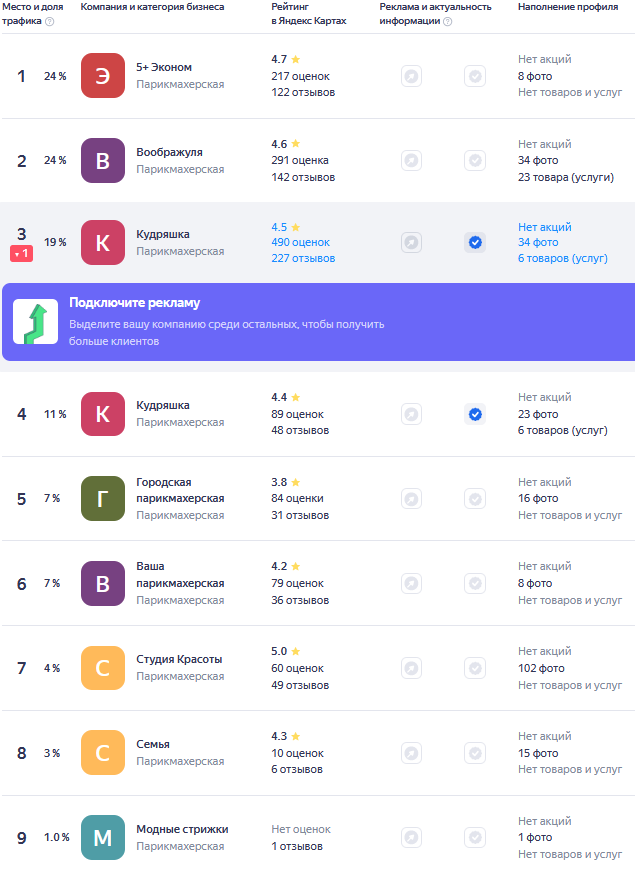Click the advertising icon in Семья row
This screenshot has width=635, height=870.
pyautogui.click(x=411, y=753)
